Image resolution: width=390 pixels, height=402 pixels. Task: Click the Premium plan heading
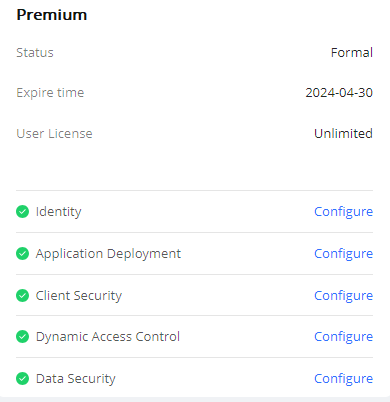(x=52, y=15)
